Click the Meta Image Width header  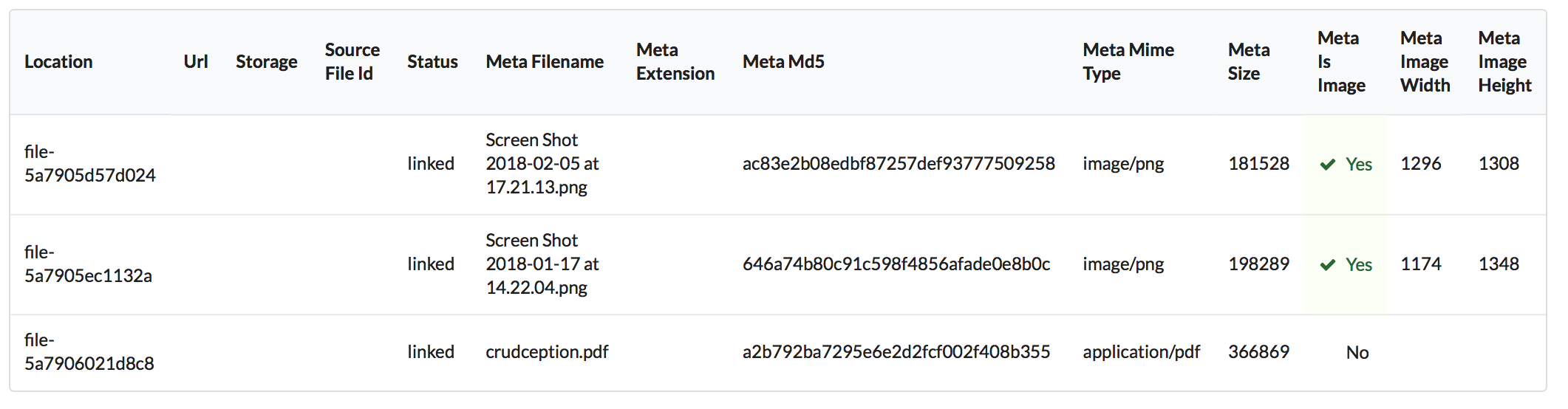pyautogui.click(x=1425, y=62)
